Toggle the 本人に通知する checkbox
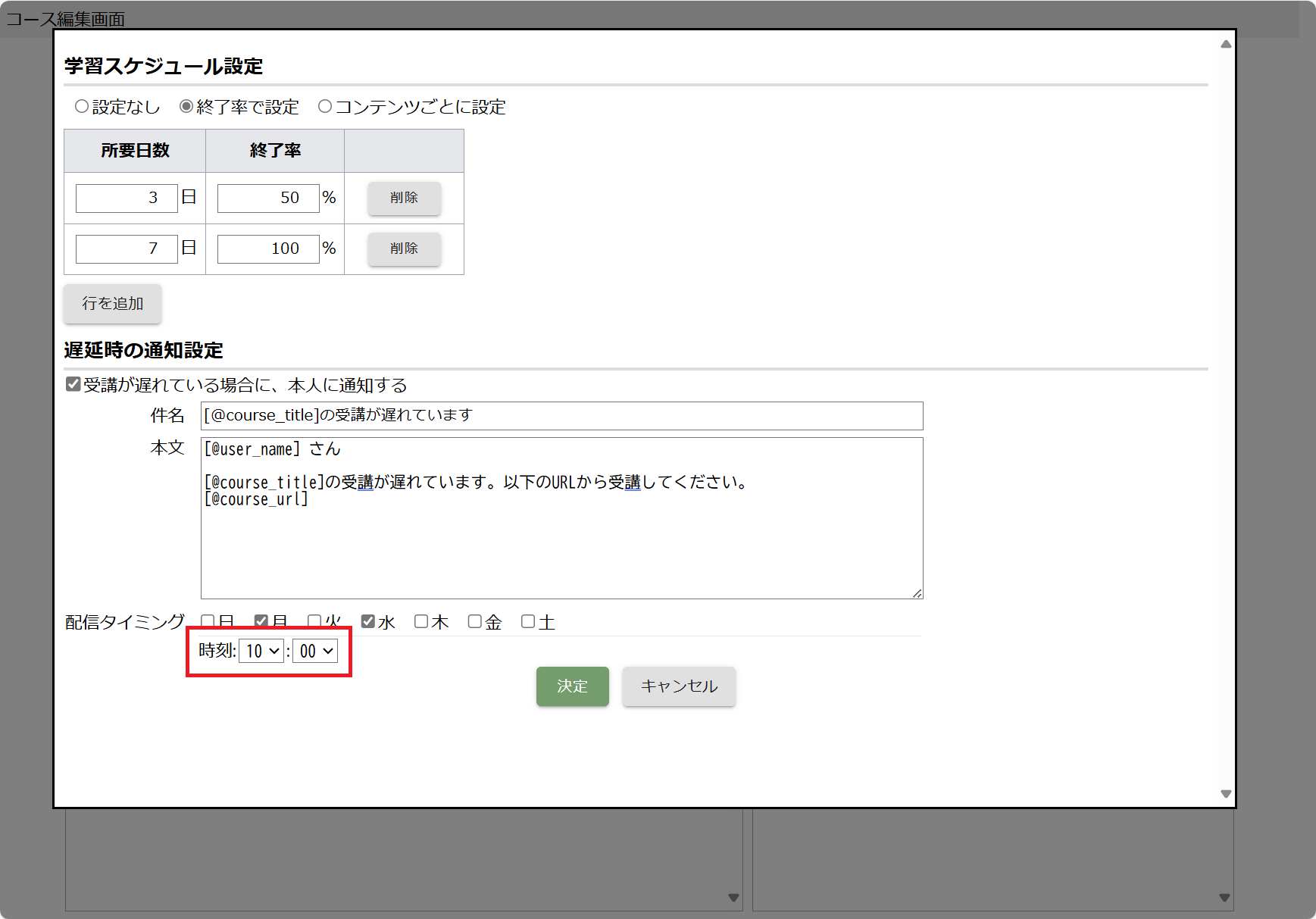 (x=73, y=384)
